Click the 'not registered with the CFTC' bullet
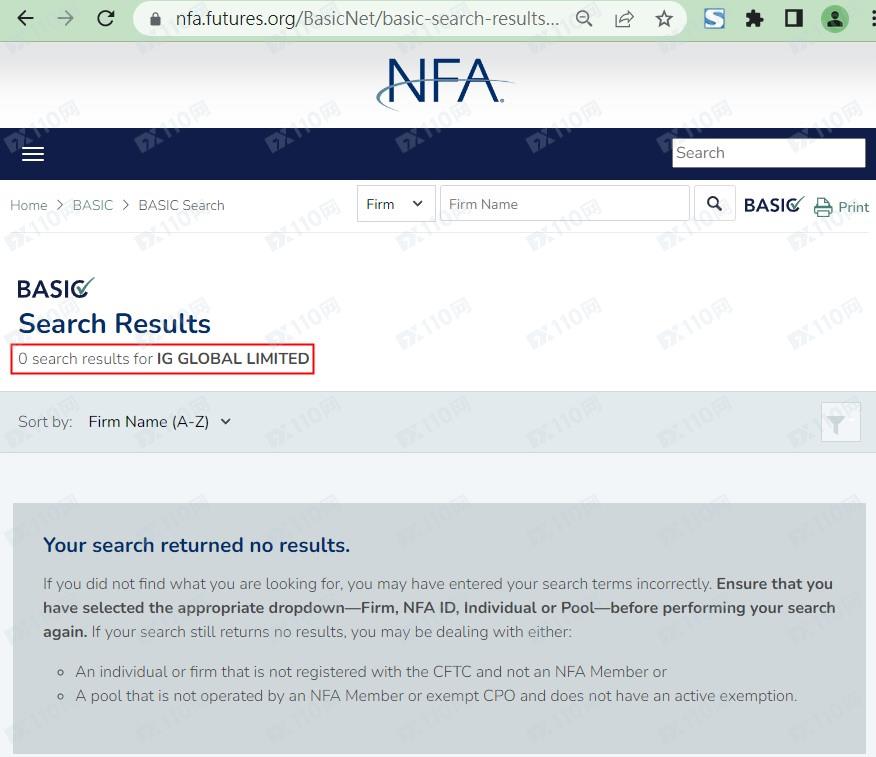 [x=371, y=672]
